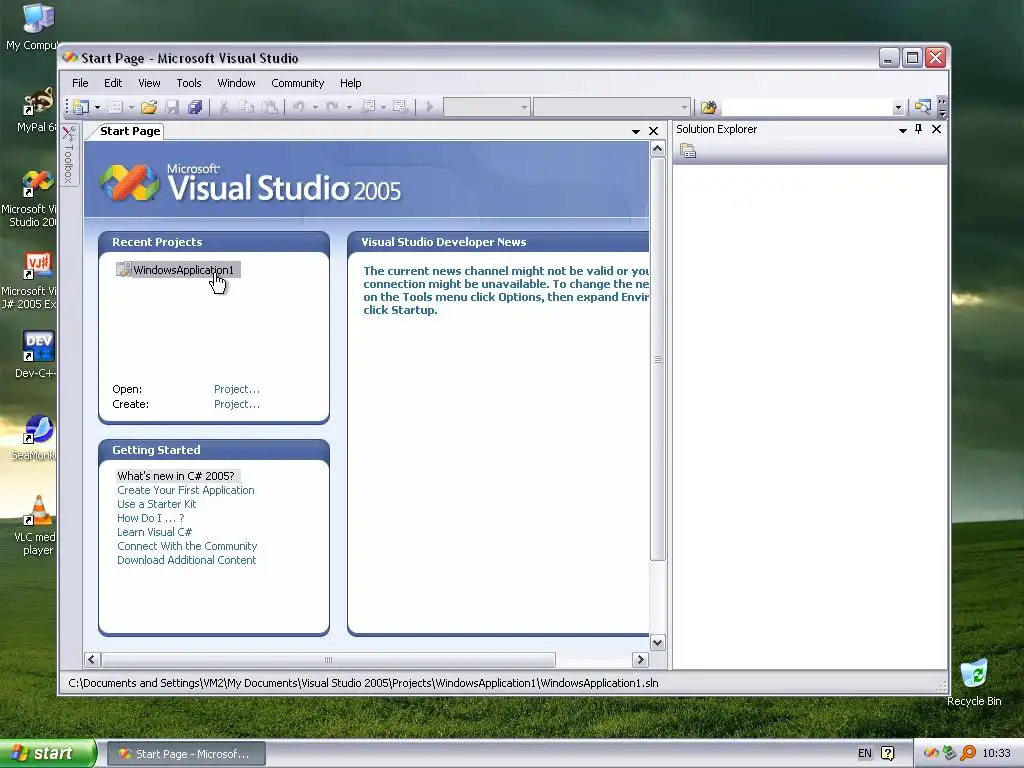
Task: Click the EN language indicator in taskbar
Action: coord(865,753)
